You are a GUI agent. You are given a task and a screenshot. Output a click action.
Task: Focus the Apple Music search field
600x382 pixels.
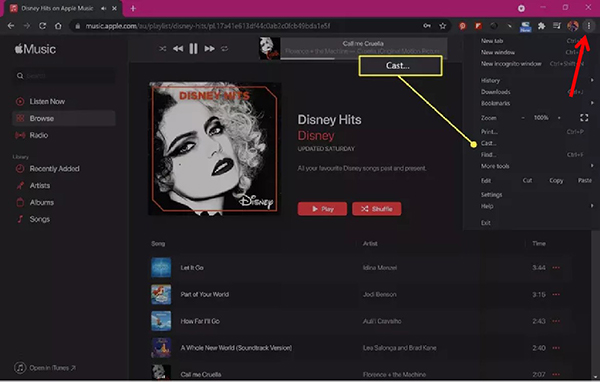click(64, 76)
